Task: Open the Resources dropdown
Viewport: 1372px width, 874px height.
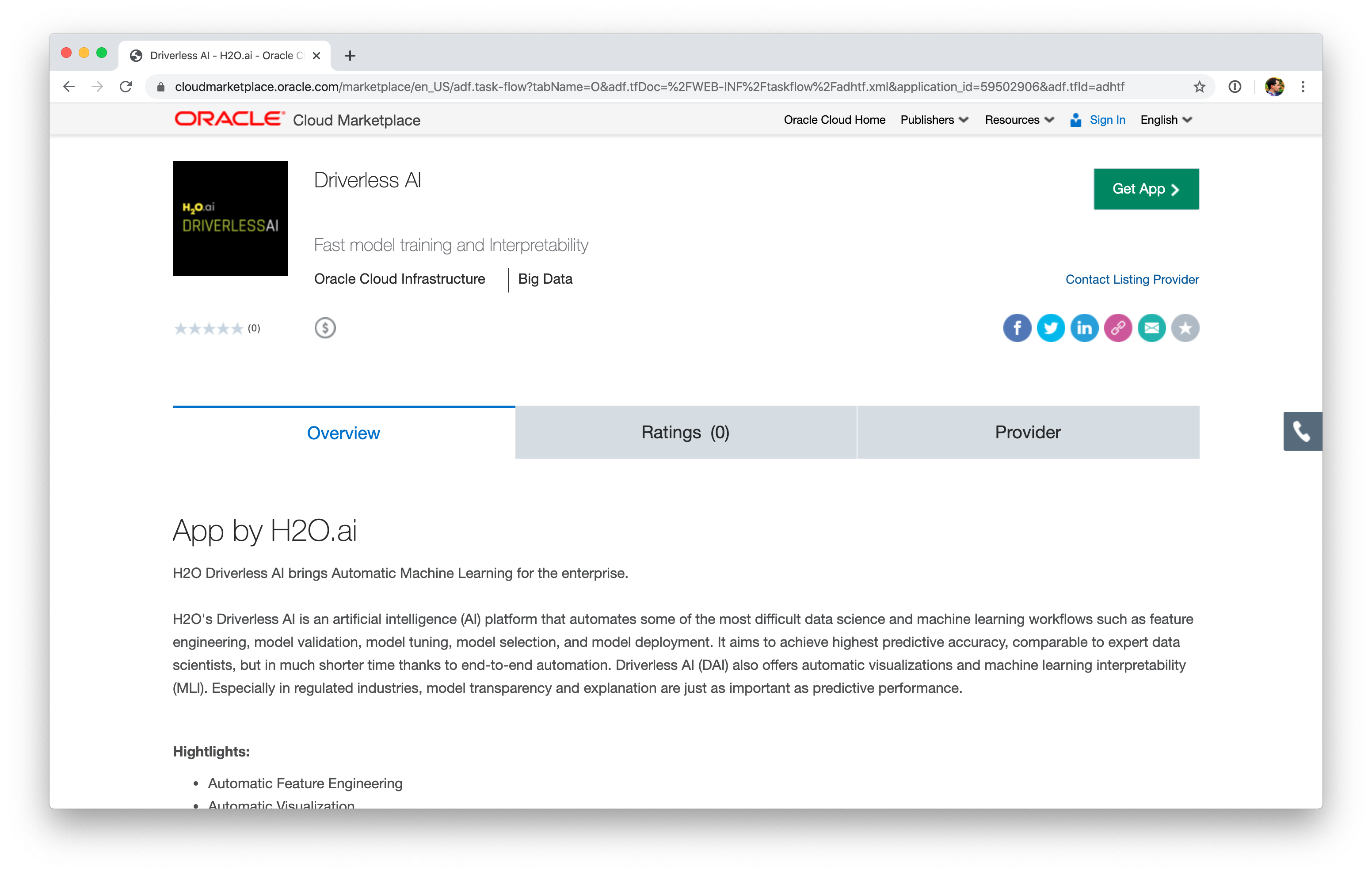Action: 1019,120
